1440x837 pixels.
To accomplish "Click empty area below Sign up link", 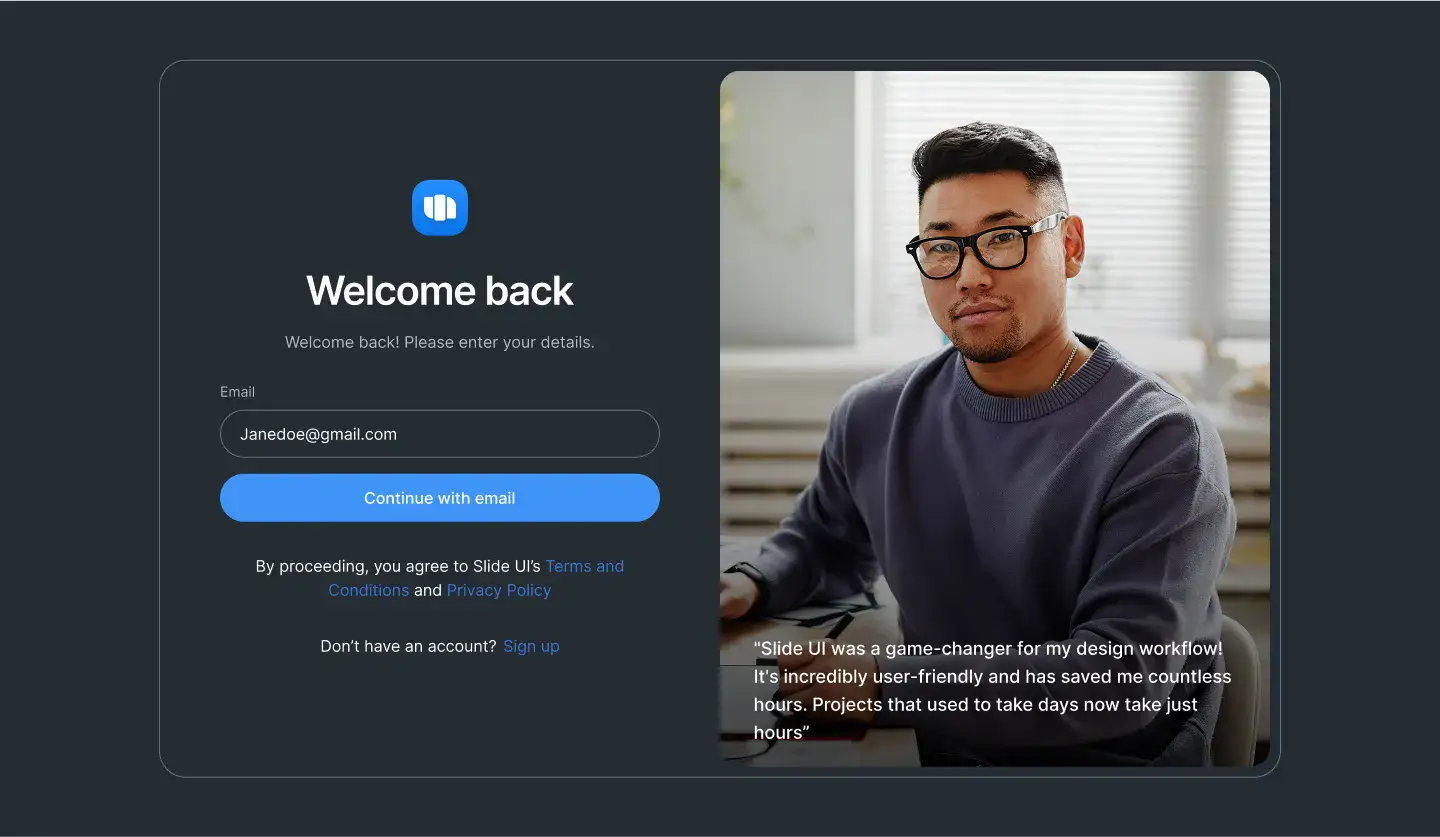I will pos(440,715).
